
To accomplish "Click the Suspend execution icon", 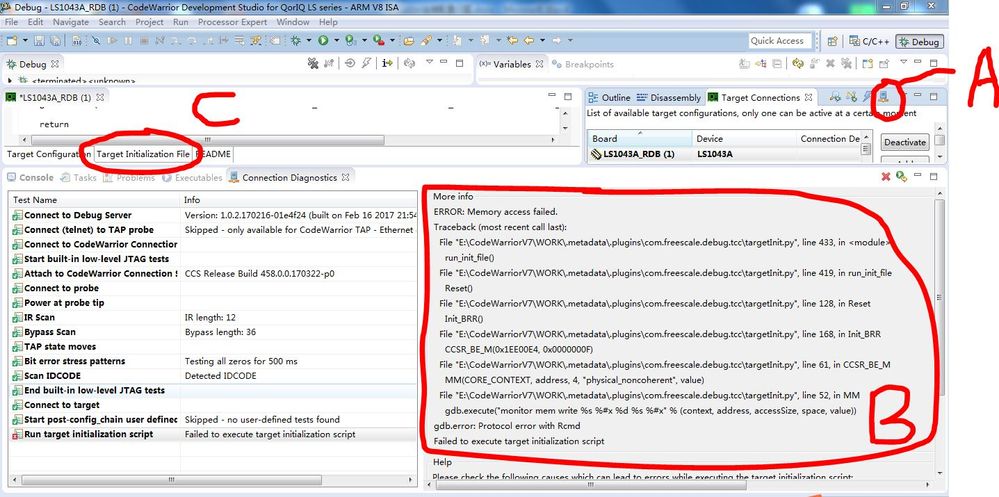I will pyautogui.click(x=128, y=40).
